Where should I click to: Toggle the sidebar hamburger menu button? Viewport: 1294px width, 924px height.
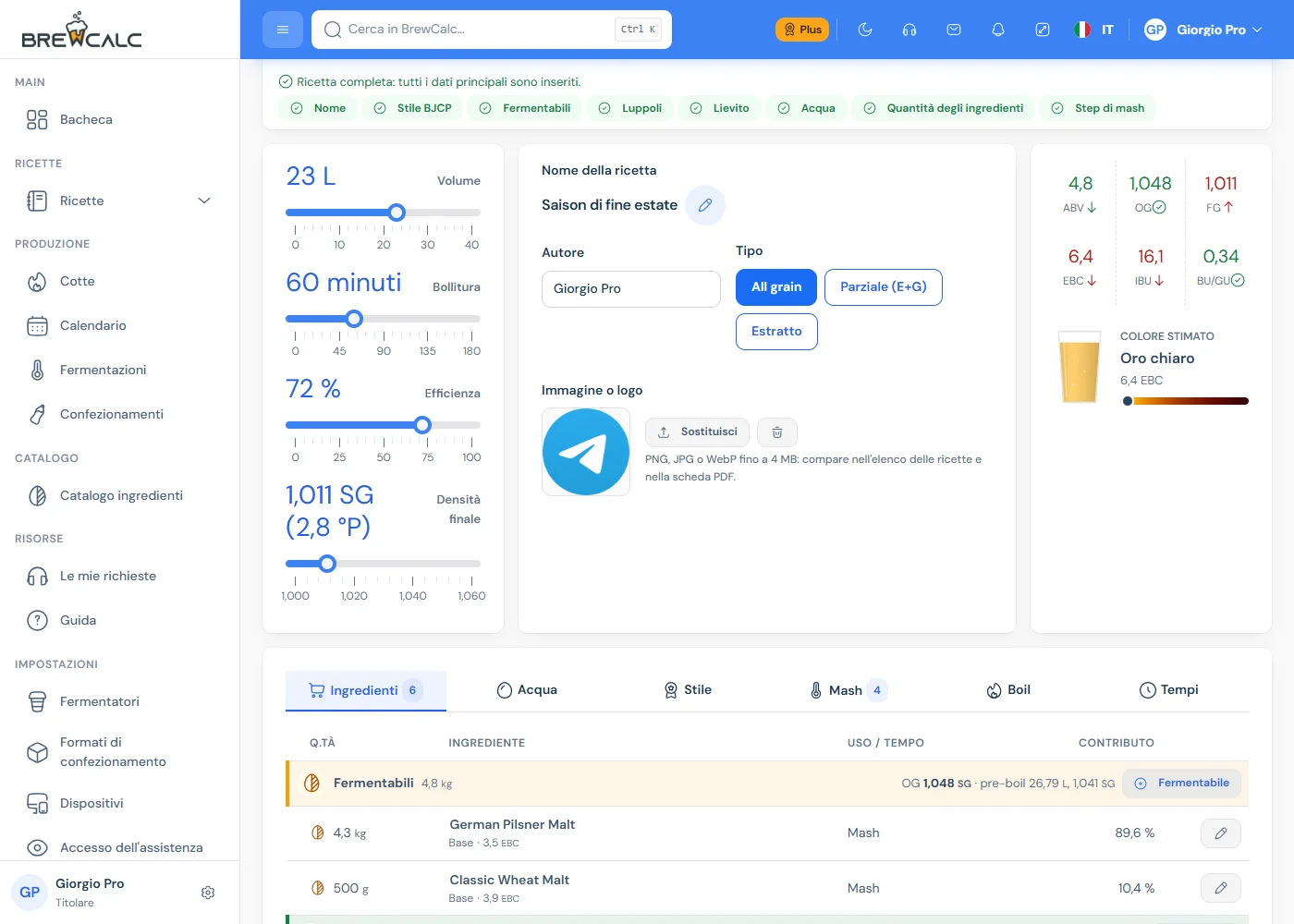283,30
